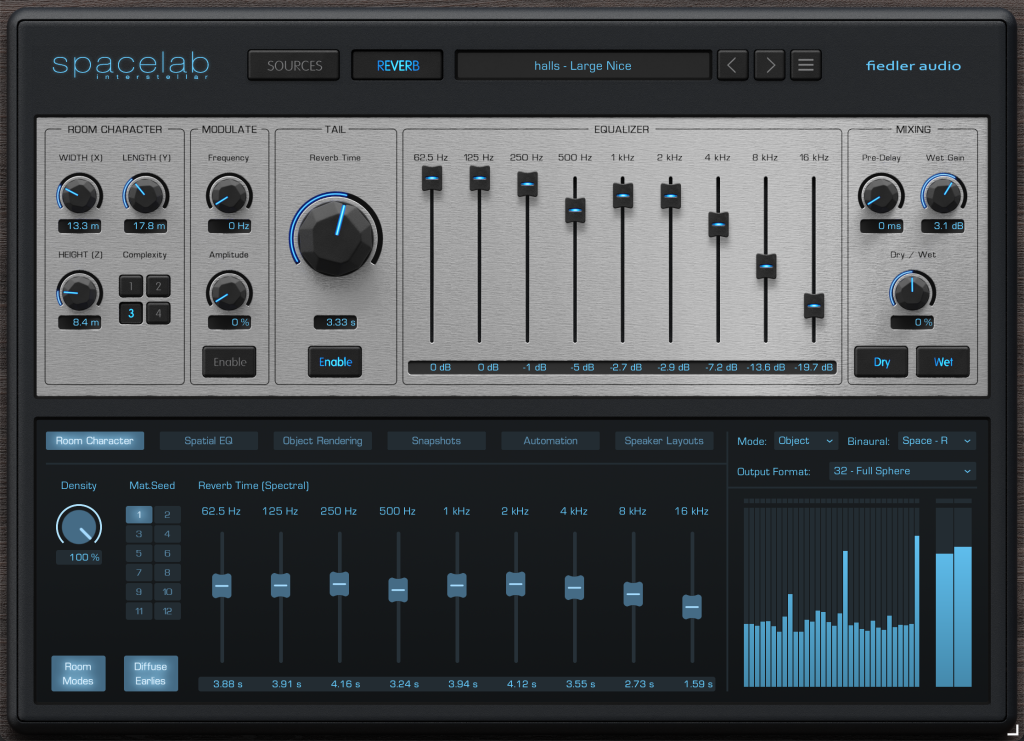
Task: Open the Output Format dropdown
Action: pos(902,470)
